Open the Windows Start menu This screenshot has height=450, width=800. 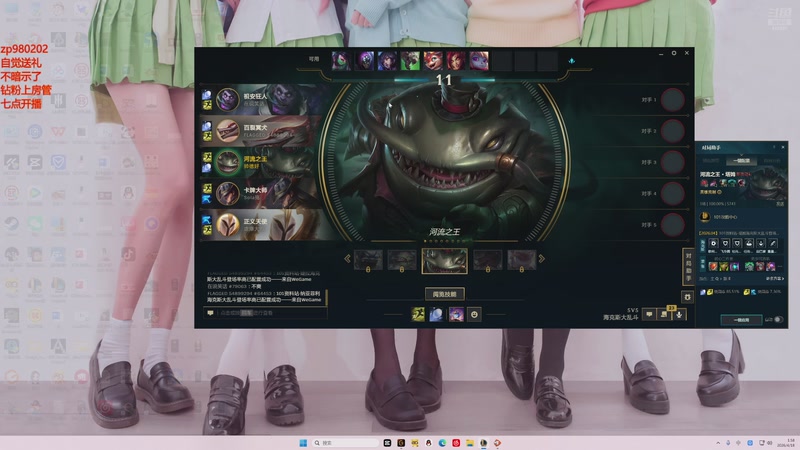click(303, 443)
